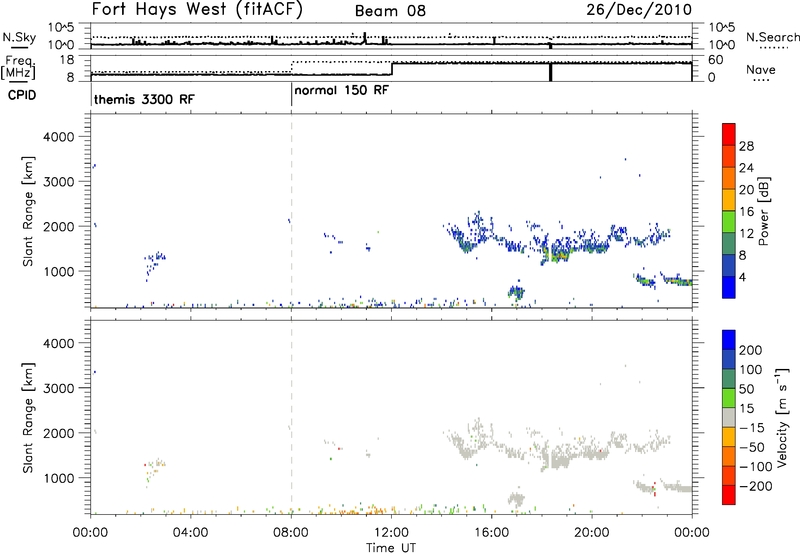Click the red swatch atop Power colorbar
The width and height of the screenshot is (800, 554).
pos(729,134)
